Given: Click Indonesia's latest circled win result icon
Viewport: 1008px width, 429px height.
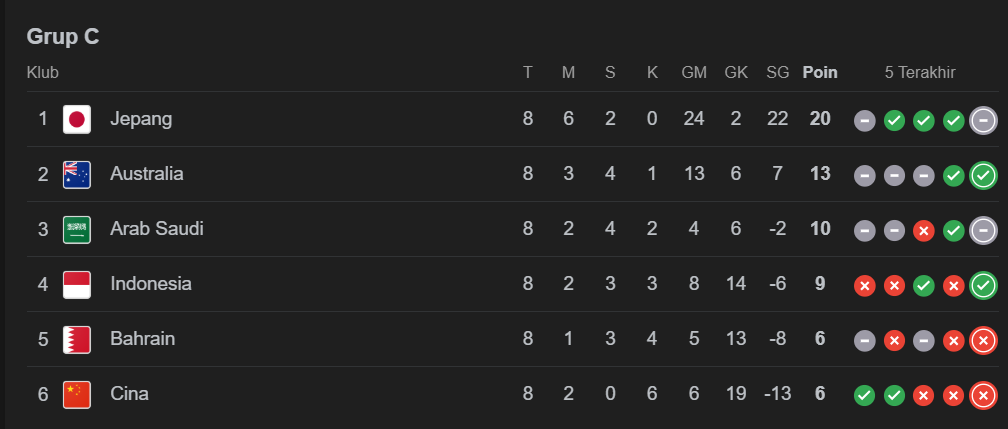Looking at the screenshot, I should (984, 285).
